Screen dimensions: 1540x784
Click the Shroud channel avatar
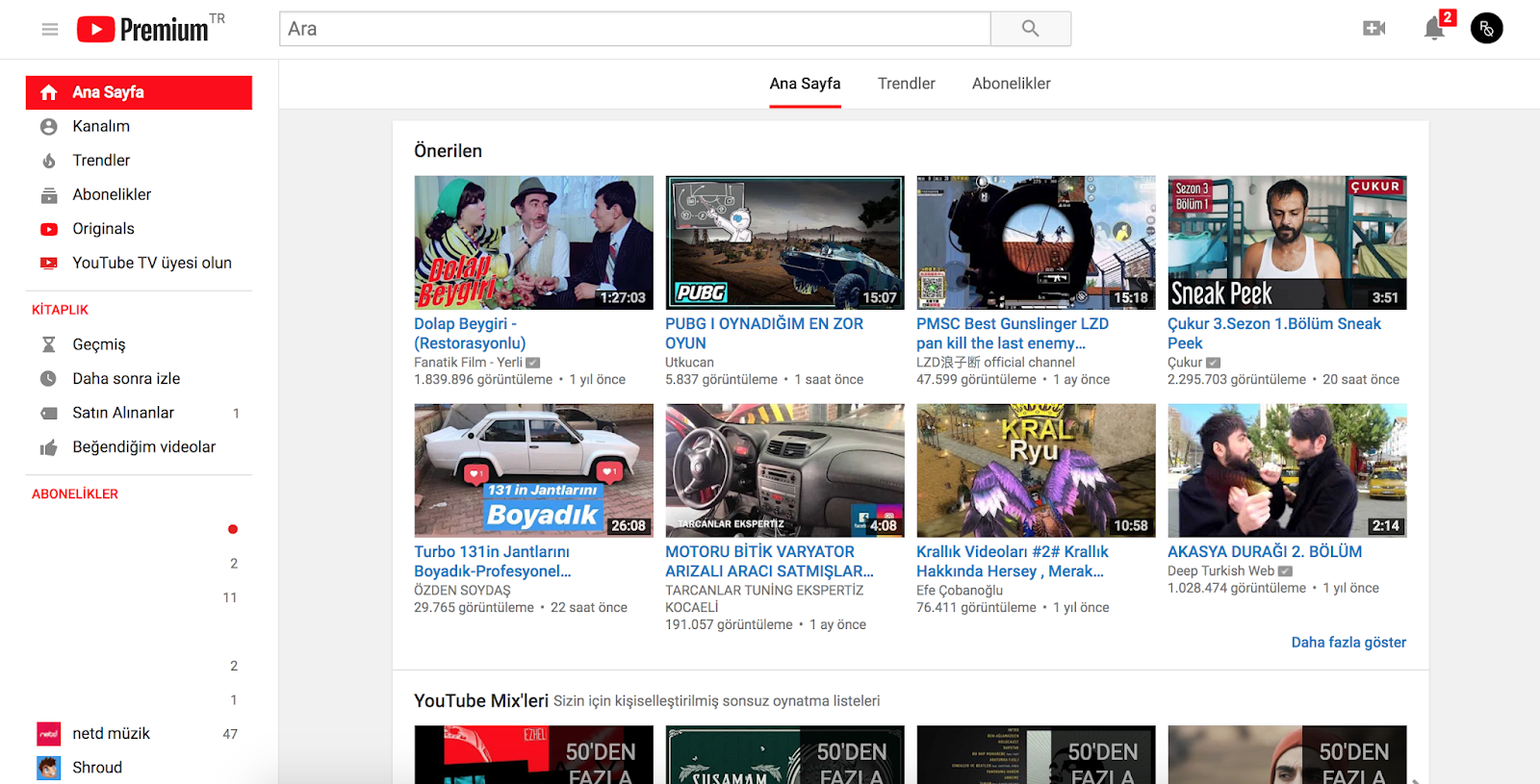click(49, 768)
